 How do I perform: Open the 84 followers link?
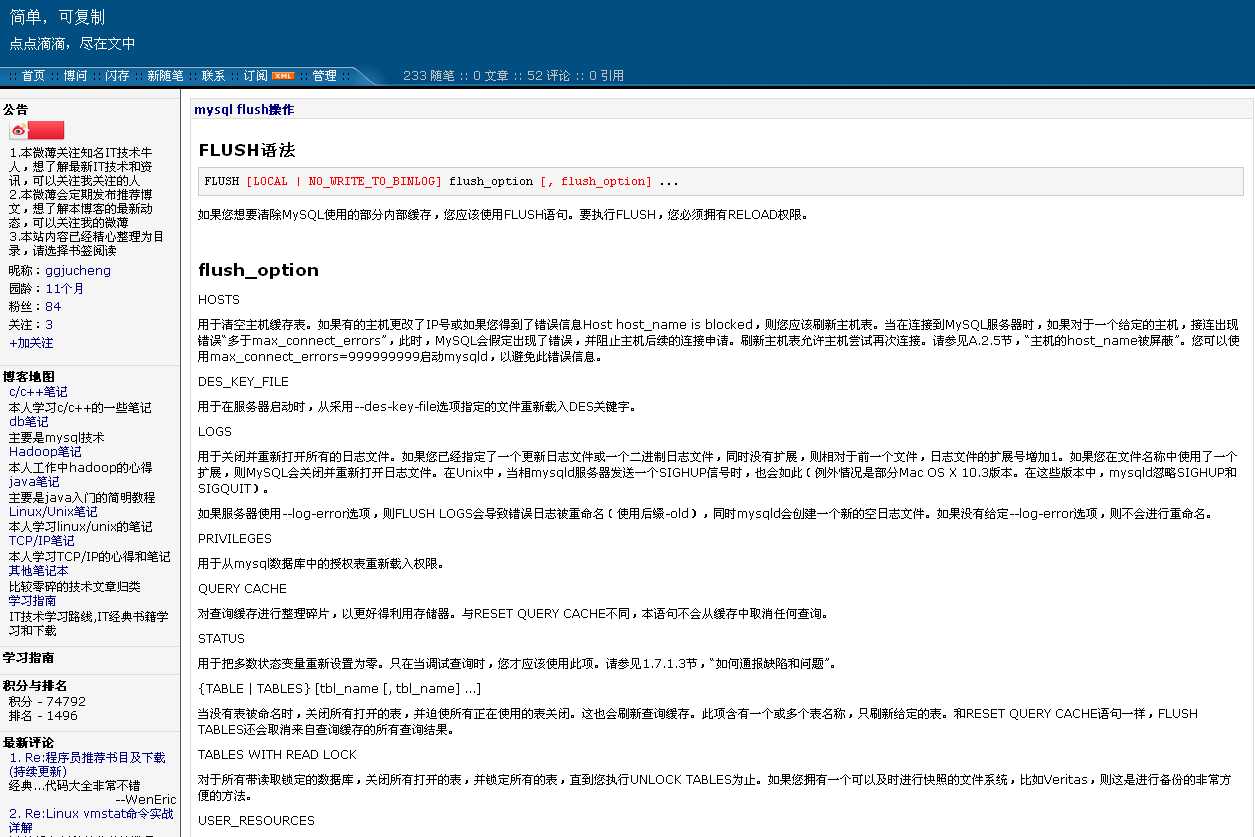click(53, 307)
